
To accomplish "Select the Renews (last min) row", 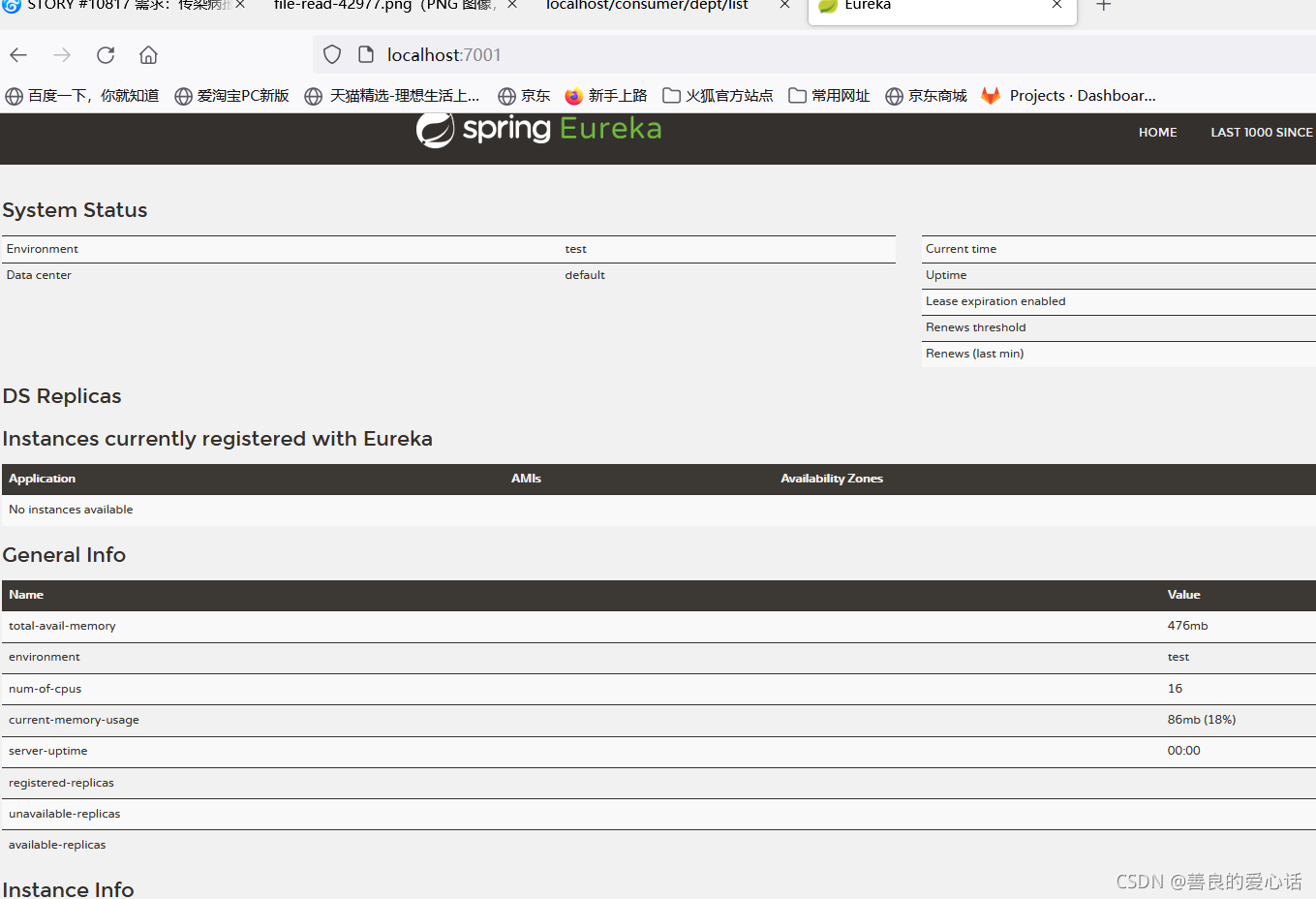I will (x=1118, y=354).
